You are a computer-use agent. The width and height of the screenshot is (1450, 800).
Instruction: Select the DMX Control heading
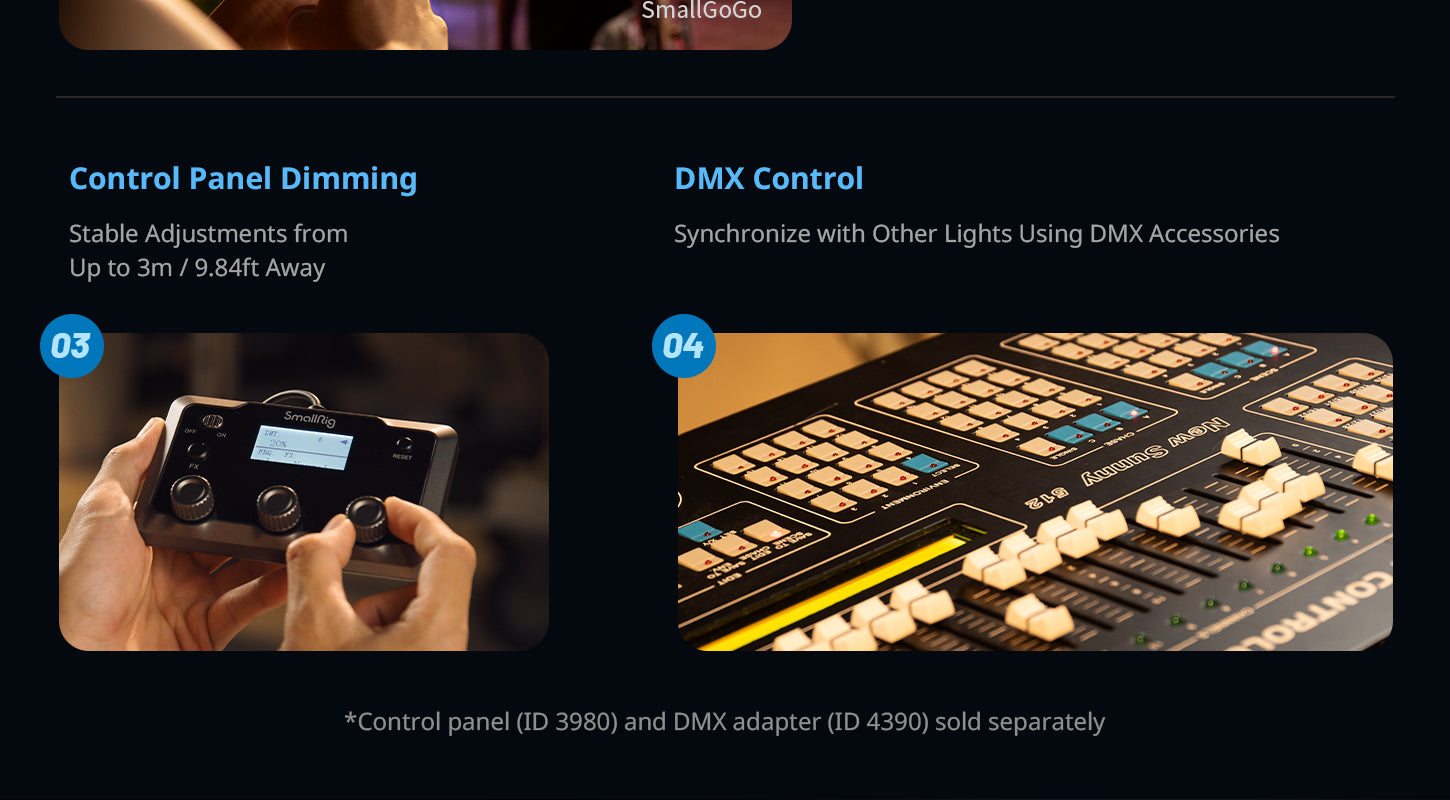tap(769, 179)
